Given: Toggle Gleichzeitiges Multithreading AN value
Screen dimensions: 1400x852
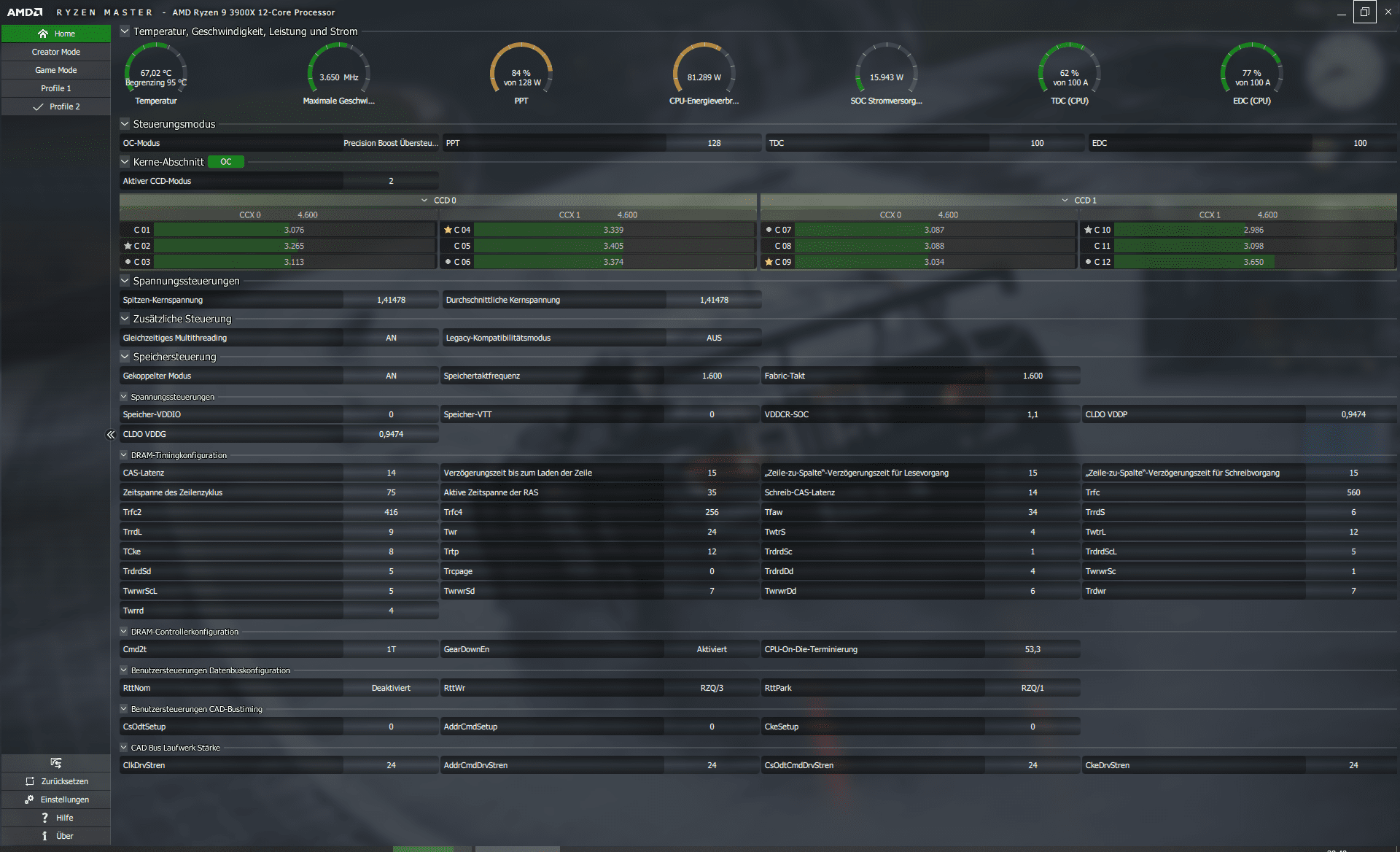Looking at the screenshot, I should (x=391, y=338).
